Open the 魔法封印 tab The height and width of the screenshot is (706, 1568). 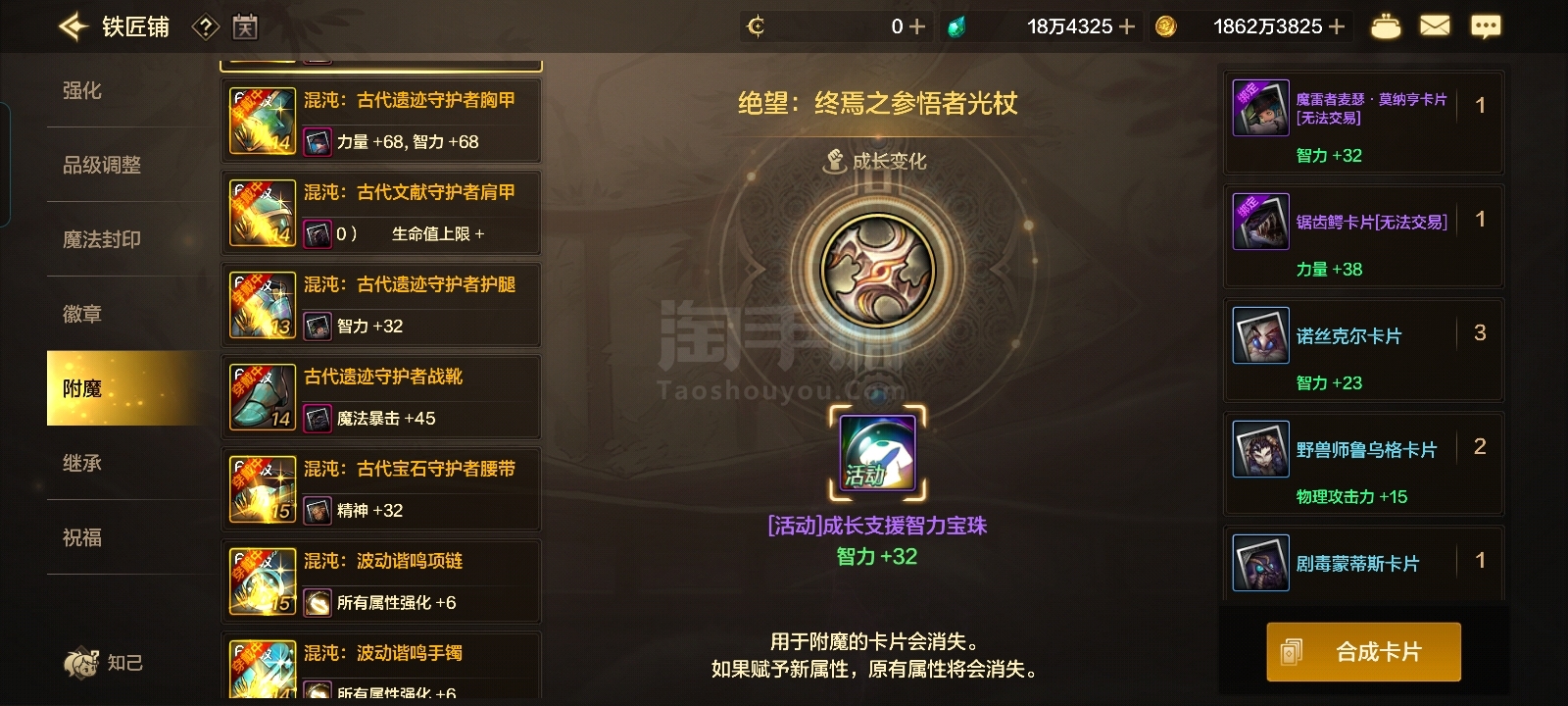click(x=102, y=239)
